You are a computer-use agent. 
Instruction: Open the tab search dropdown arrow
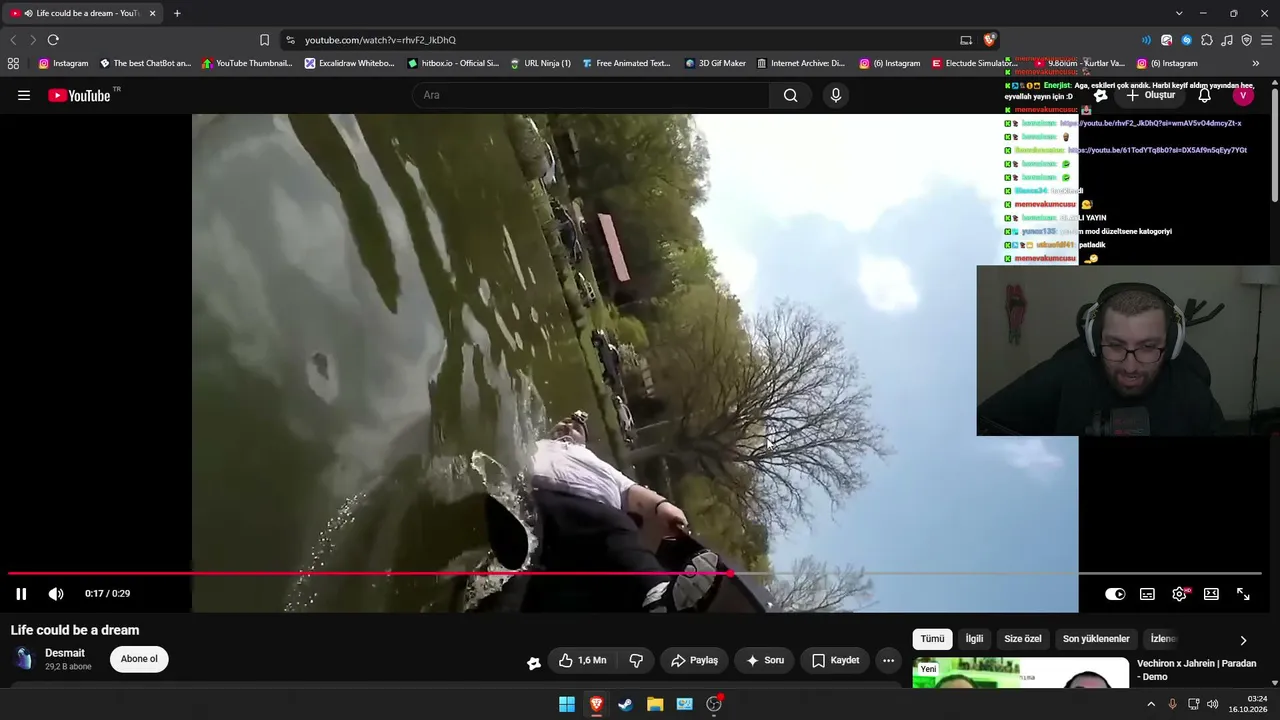click(1179, 13)
